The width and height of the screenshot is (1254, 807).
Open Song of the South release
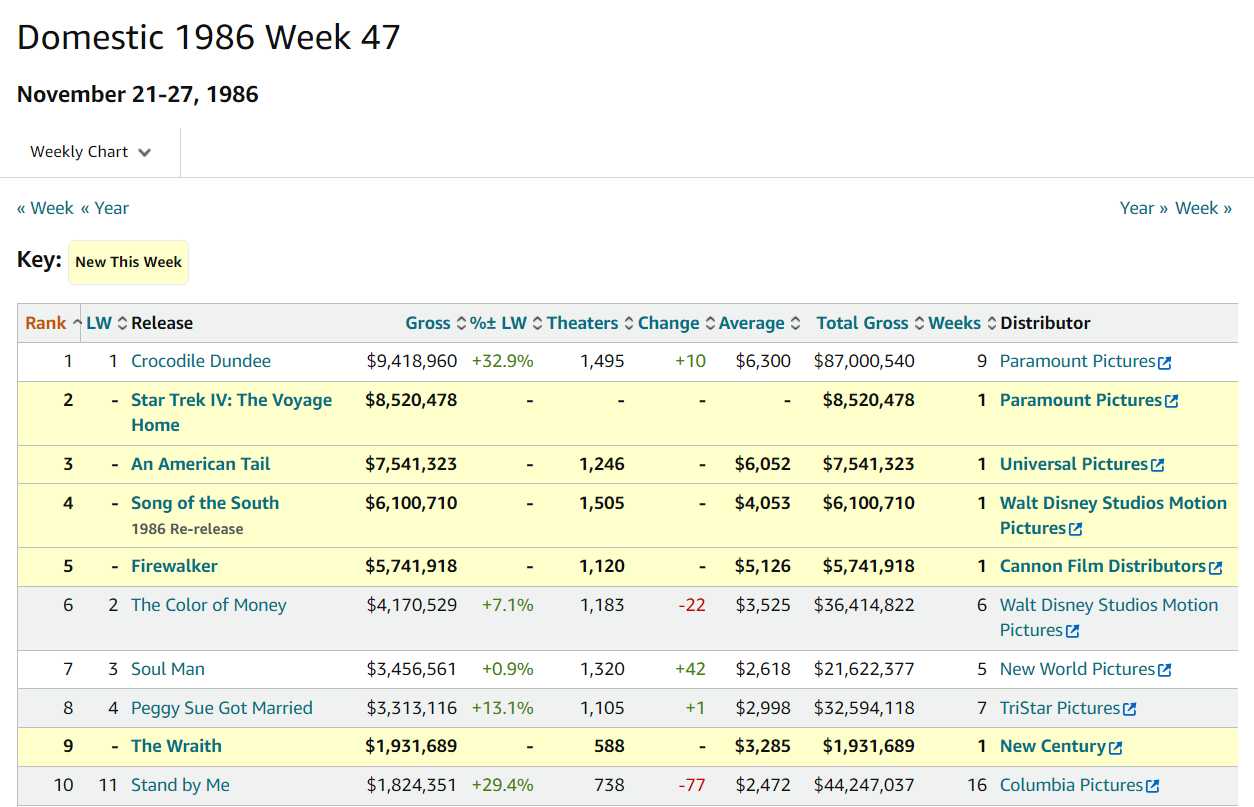point(205,503)
